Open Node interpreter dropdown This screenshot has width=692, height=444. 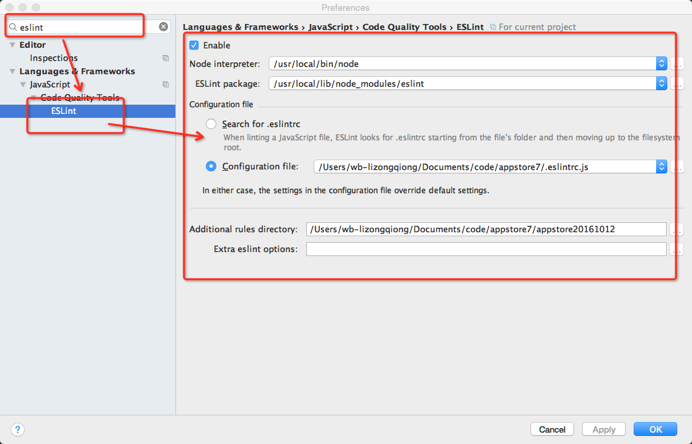(x=661, y=64)
